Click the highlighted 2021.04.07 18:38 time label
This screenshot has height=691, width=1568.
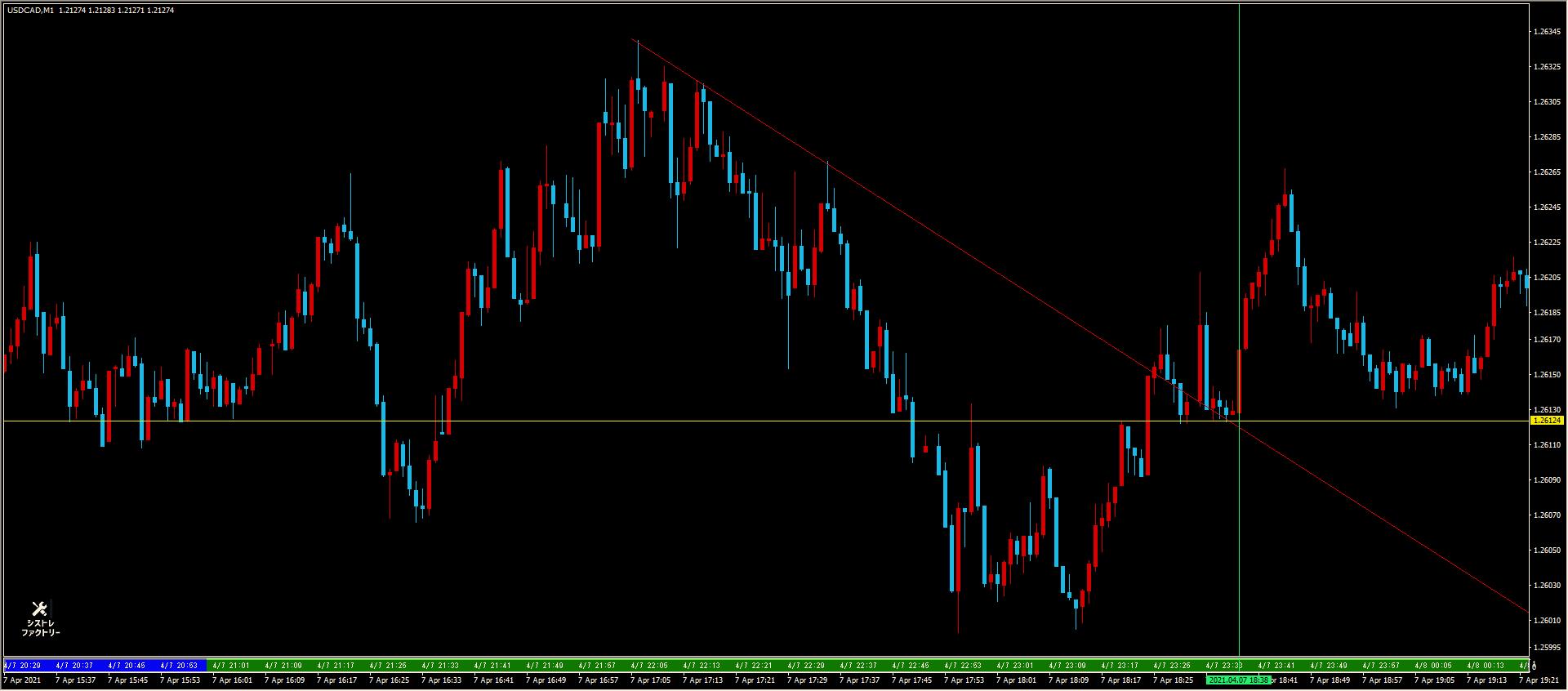pyautogui.click(x=1238, y=680)
